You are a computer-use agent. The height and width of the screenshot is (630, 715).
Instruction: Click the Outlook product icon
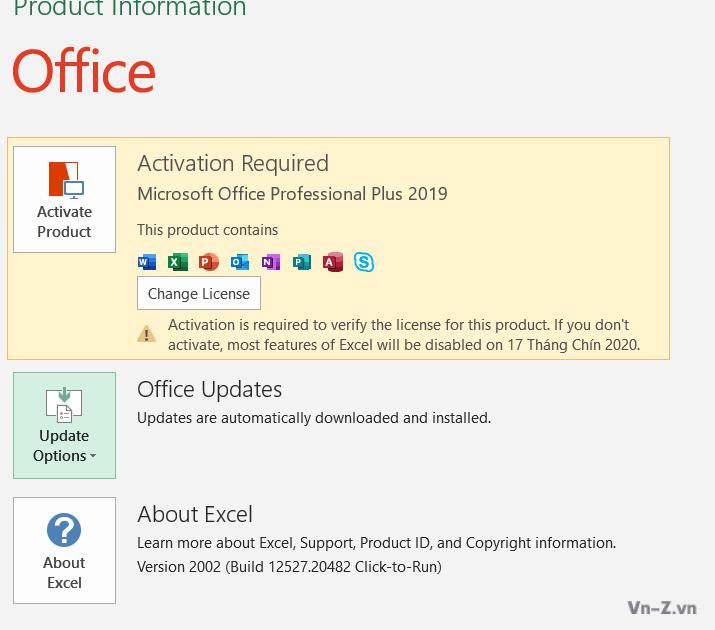[x=240, y=262]
